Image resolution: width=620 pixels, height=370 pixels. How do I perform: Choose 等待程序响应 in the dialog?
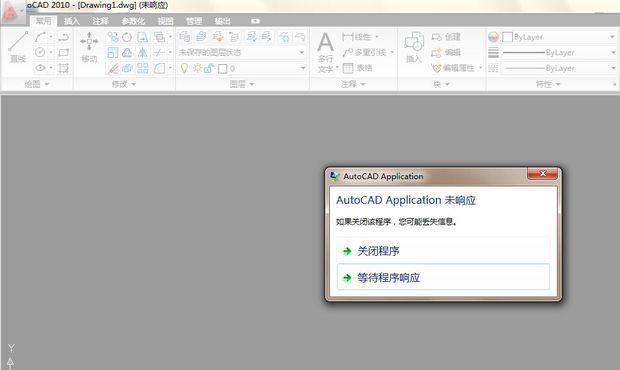[443, 277]
